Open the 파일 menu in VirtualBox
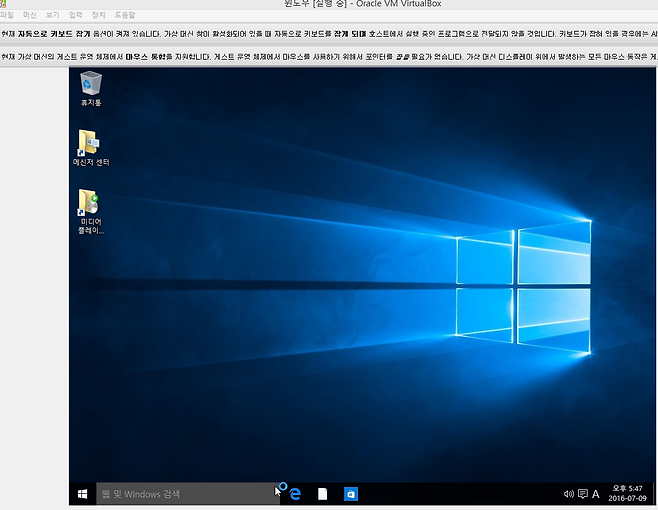Screen dimensions: 658x510 tap(7, 17)
